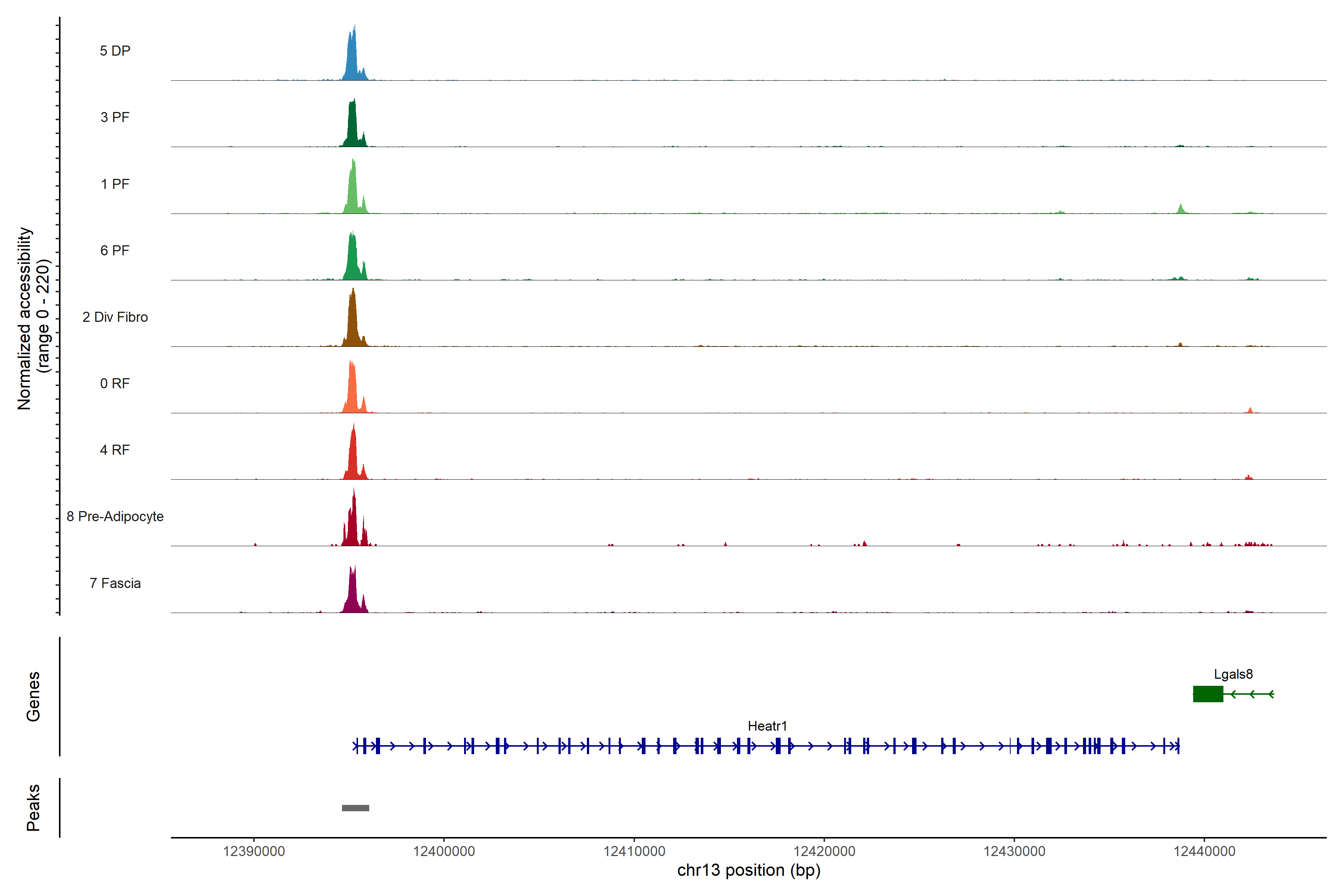Click the Heatr1 gene name label
Image resolution: width=1344 pixels, height=896 pixels.
[x=767, y=726]
